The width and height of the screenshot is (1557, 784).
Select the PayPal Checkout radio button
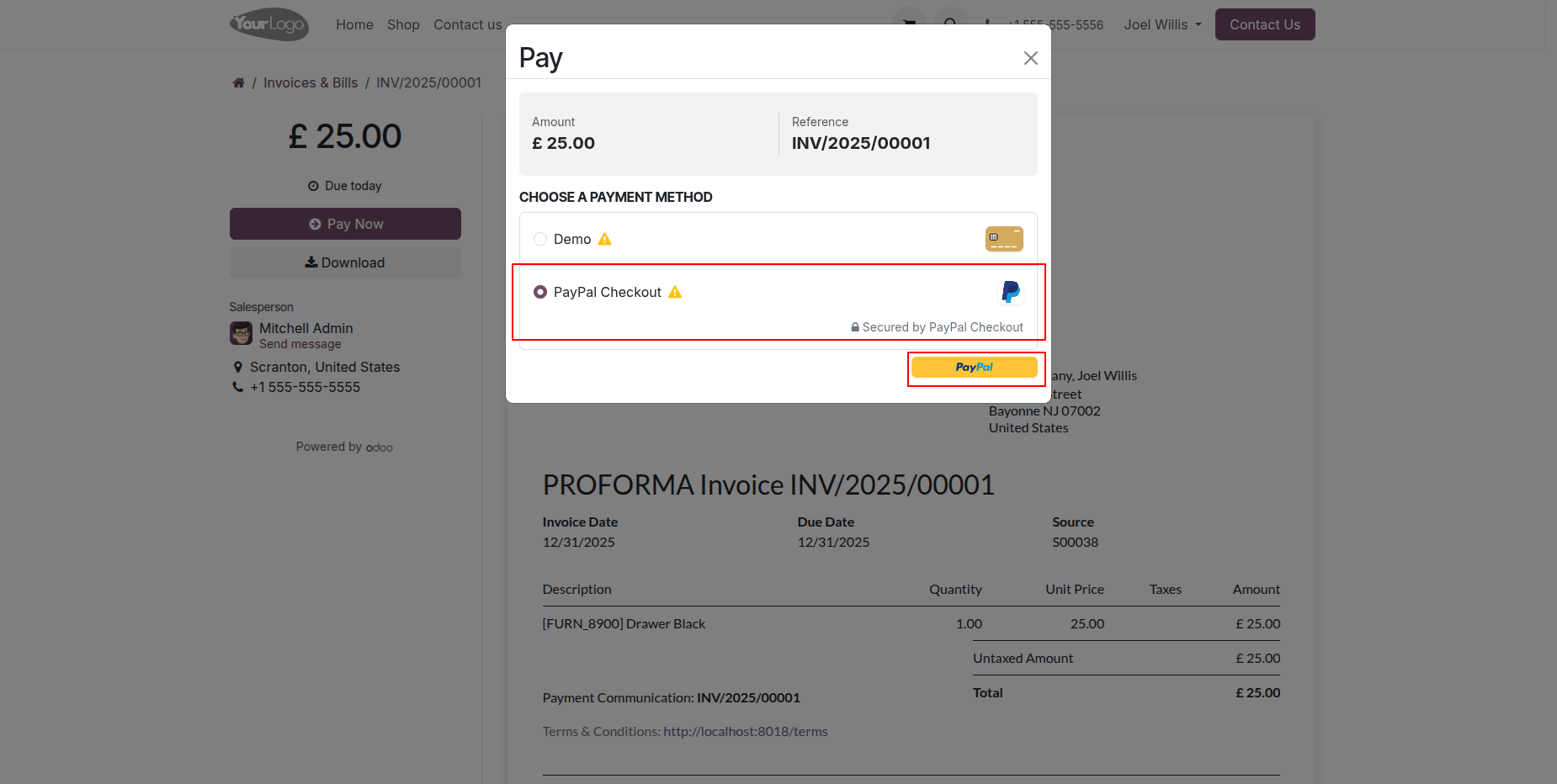pyautogui.click(x=540, y=292)
